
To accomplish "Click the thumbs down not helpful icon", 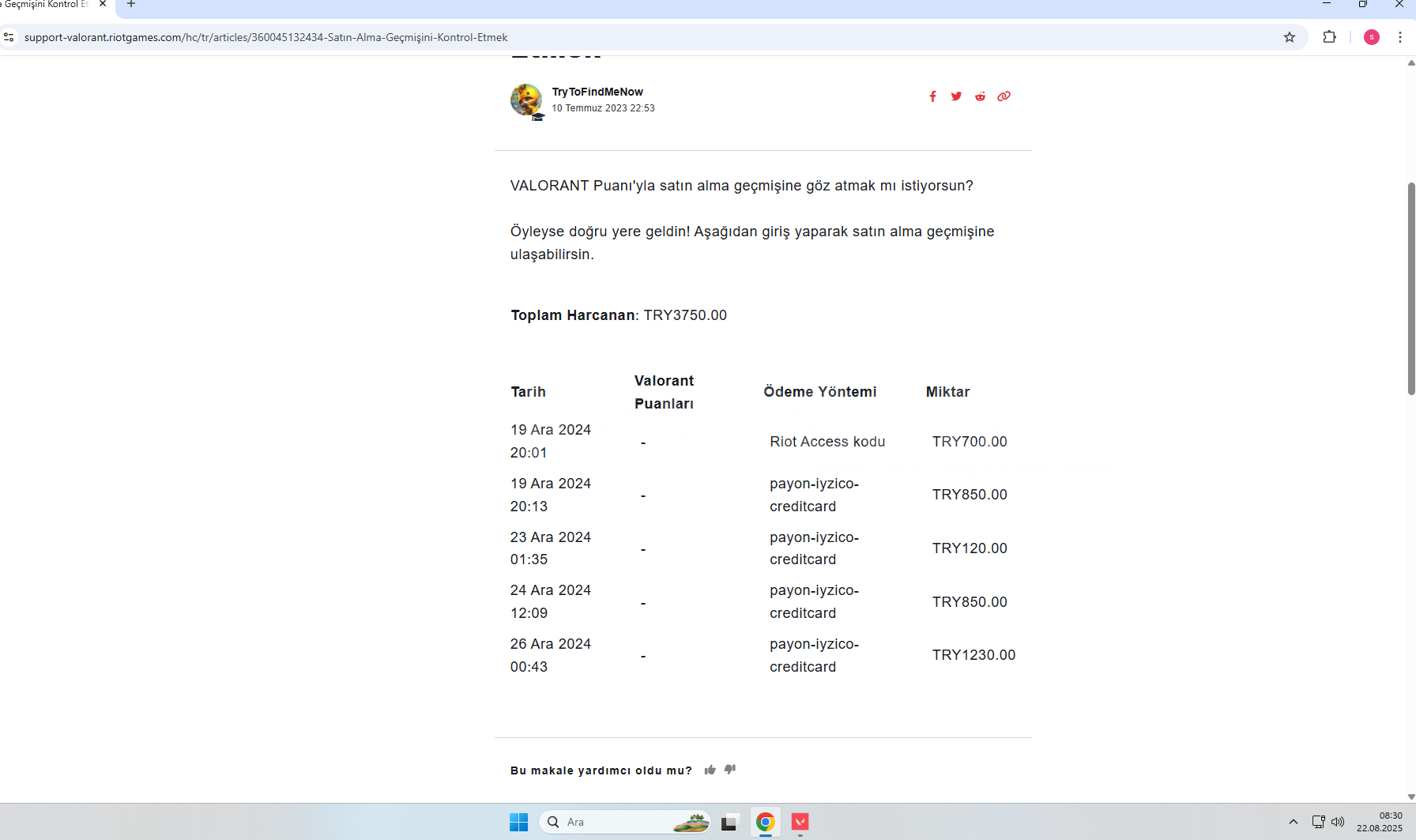I will [730, 770].
